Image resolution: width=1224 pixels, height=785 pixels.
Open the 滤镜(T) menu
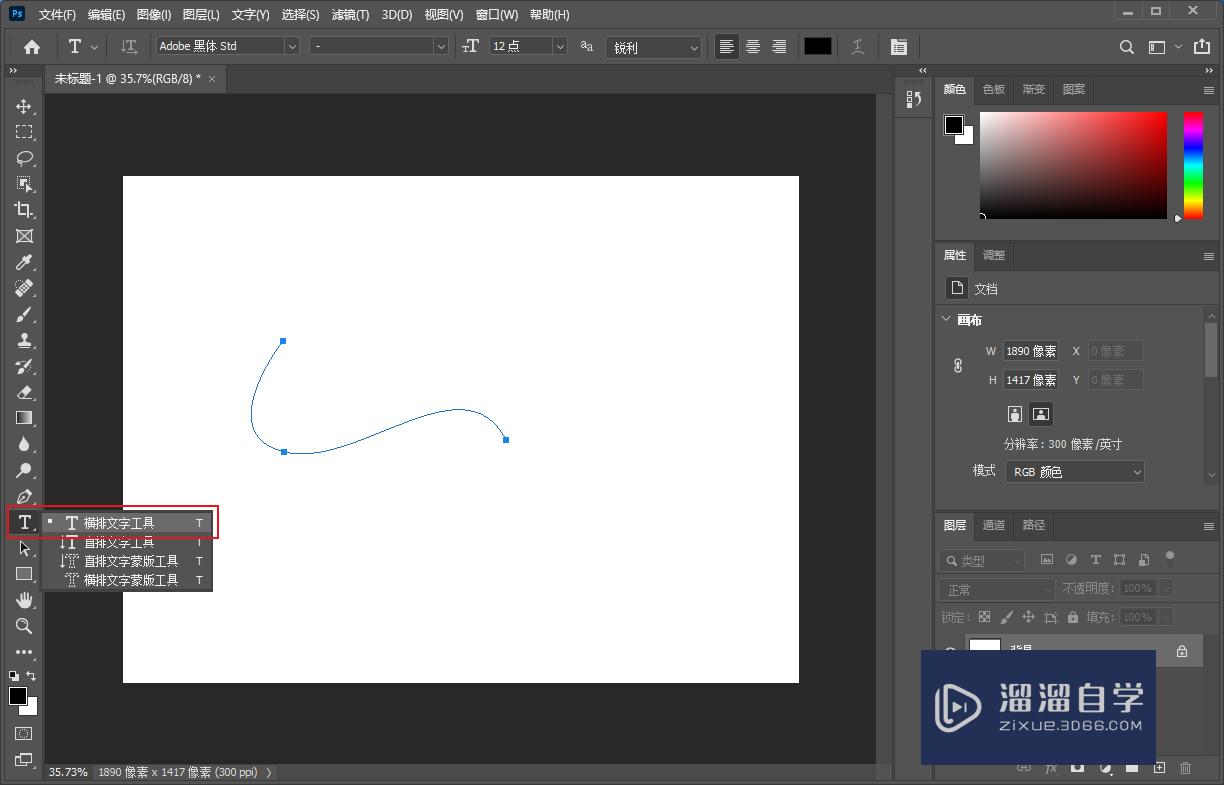pyautogui.click(x=350, y=15)
